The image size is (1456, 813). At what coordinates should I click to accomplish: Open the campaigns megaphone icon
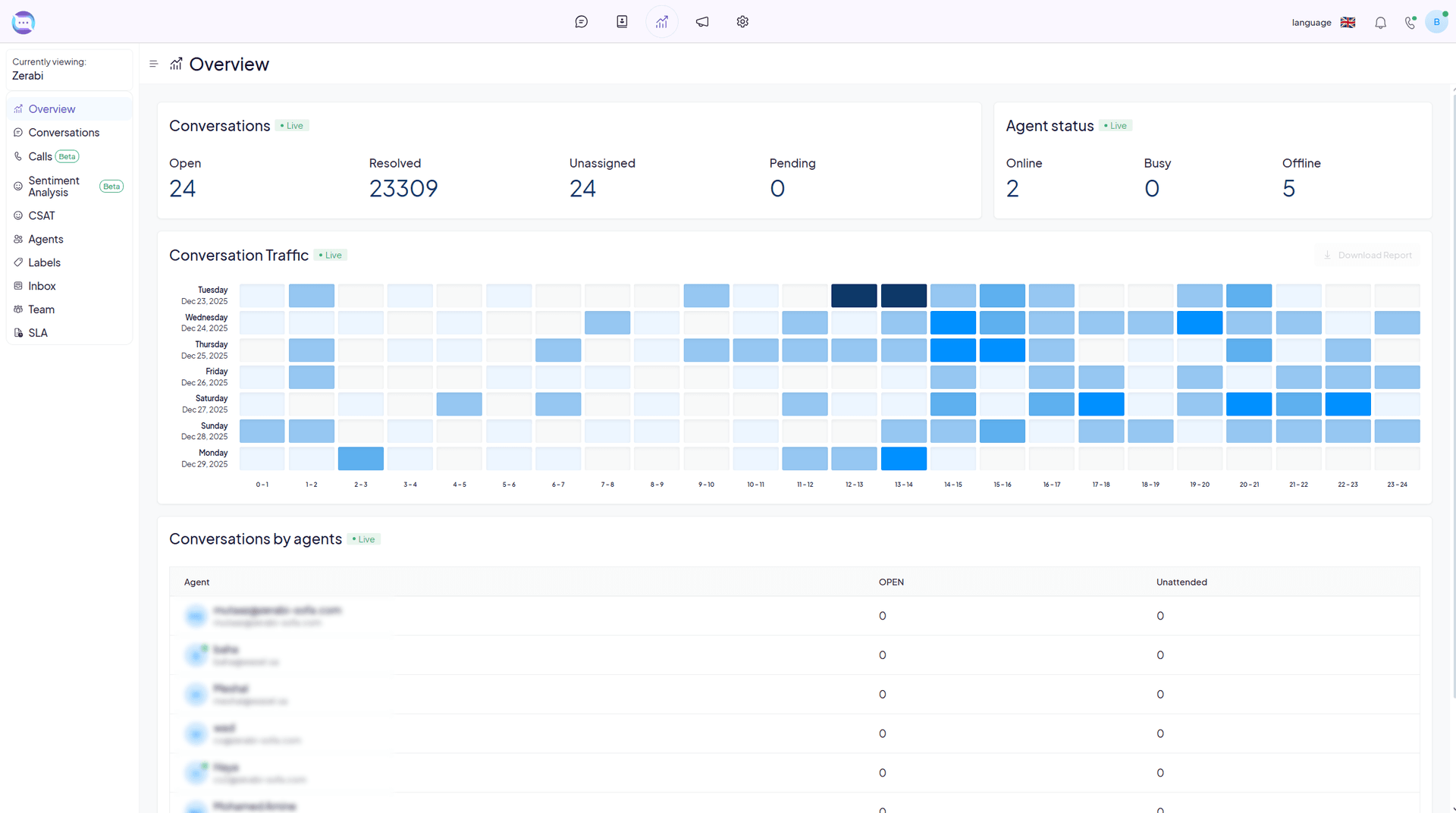(701, 22)
